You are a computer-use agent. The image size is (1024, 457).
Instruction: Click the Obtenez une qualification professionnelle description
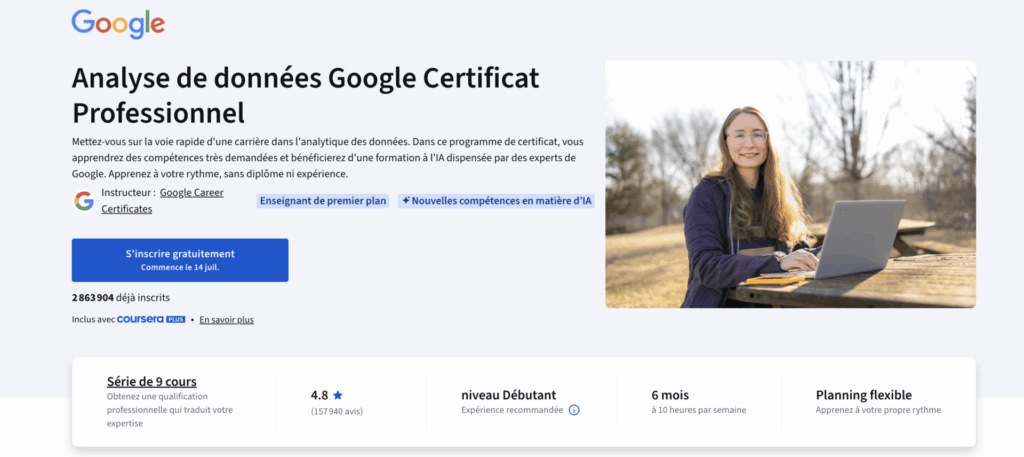click(170, 410)
